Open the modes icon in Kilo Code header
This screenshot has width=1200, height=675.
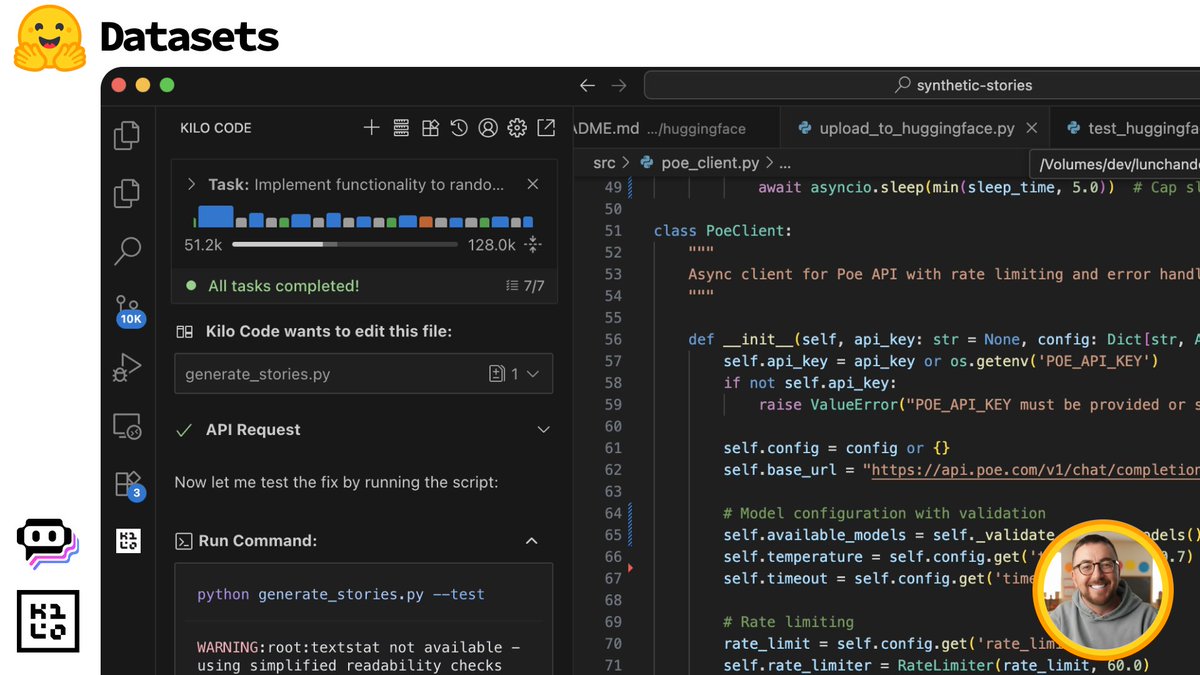[430, 128]
